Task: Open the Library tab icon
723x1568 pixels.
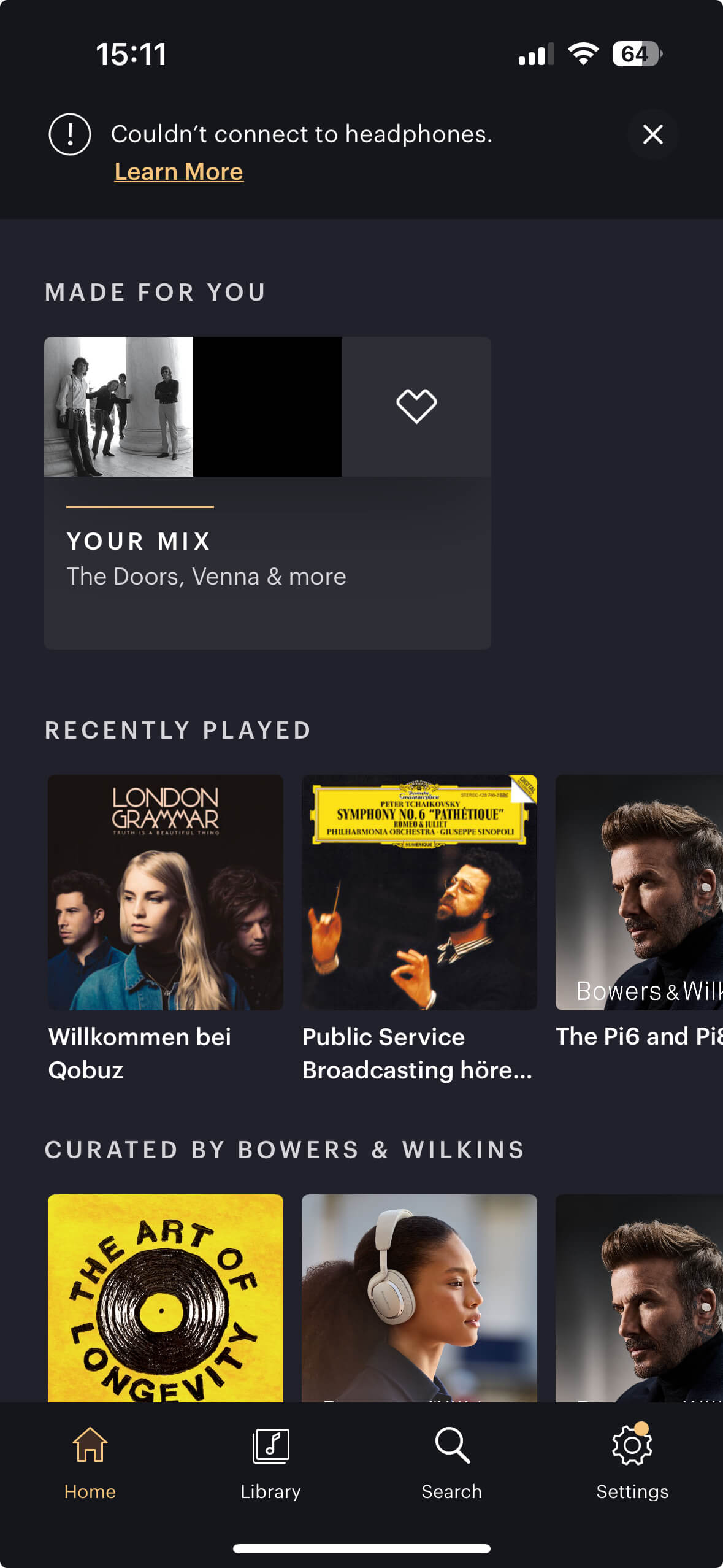Action: (270, 1445)
